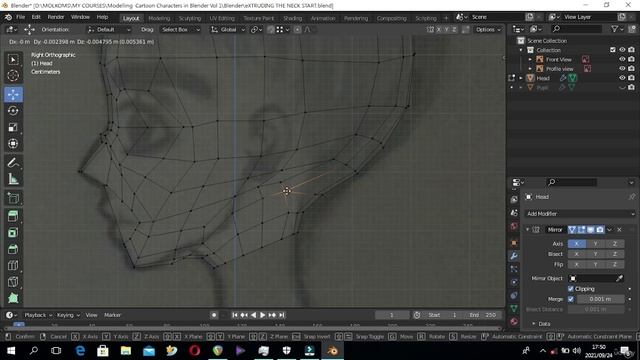Toggle the Collection exclude checkbox
Image resolution: width=640 pixels, height=360 pixels.
tap(613, 50)
